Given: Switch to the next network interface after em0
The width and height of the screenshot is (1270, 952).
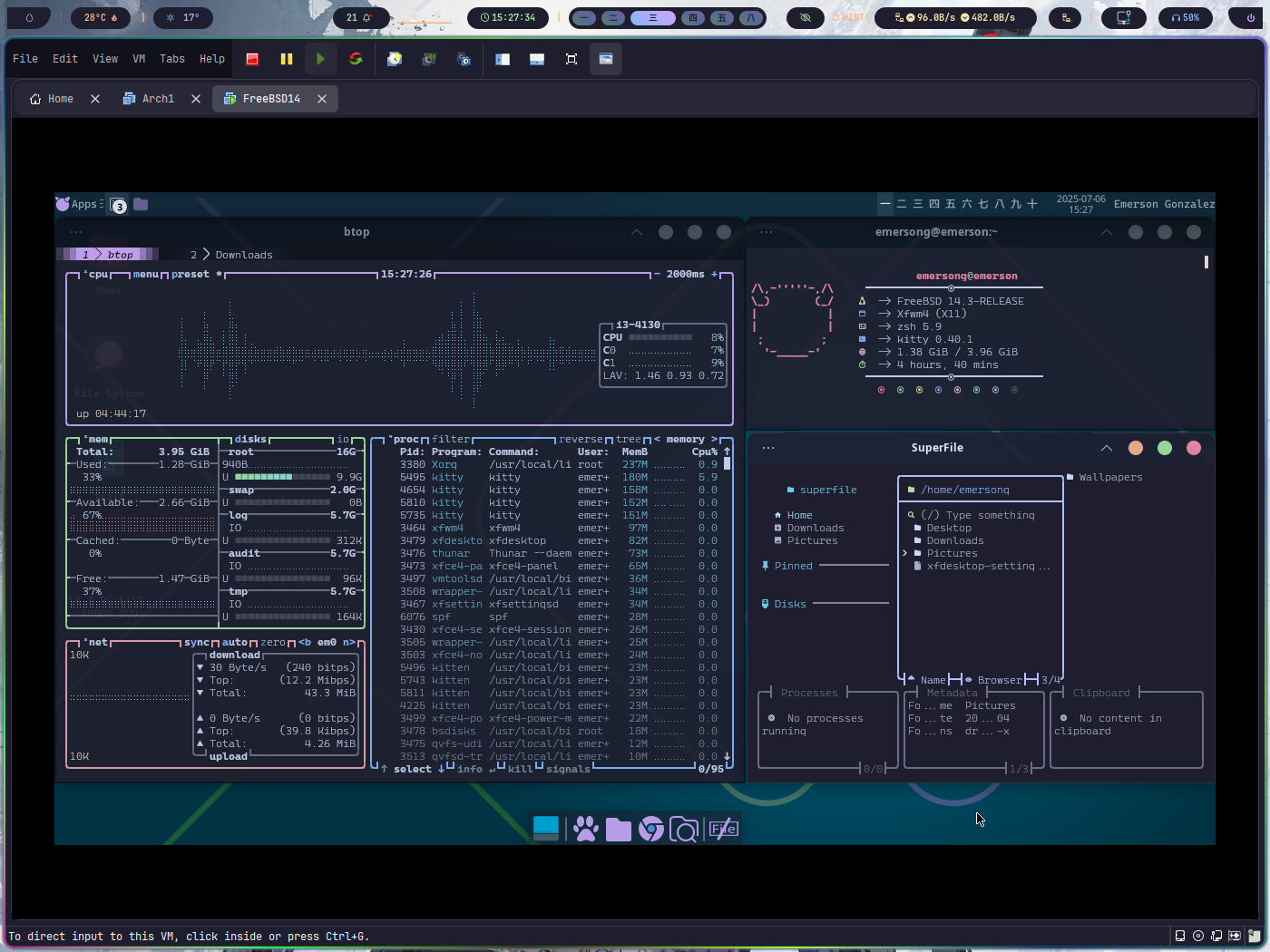Looking at the screenshot, I should pyautogui.click(x=349, y=642).
